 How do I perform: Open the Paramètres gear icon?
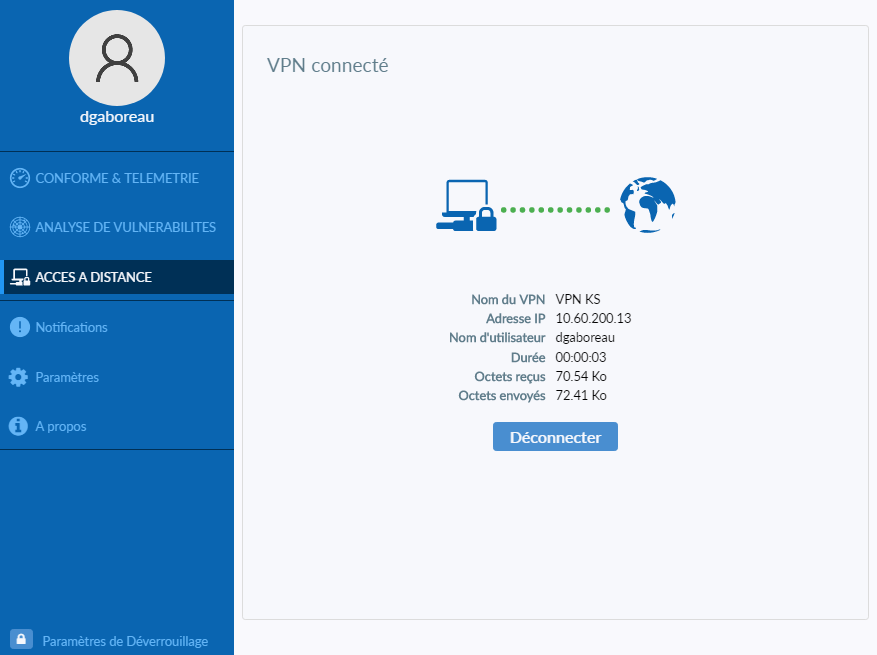pos(18,377)
